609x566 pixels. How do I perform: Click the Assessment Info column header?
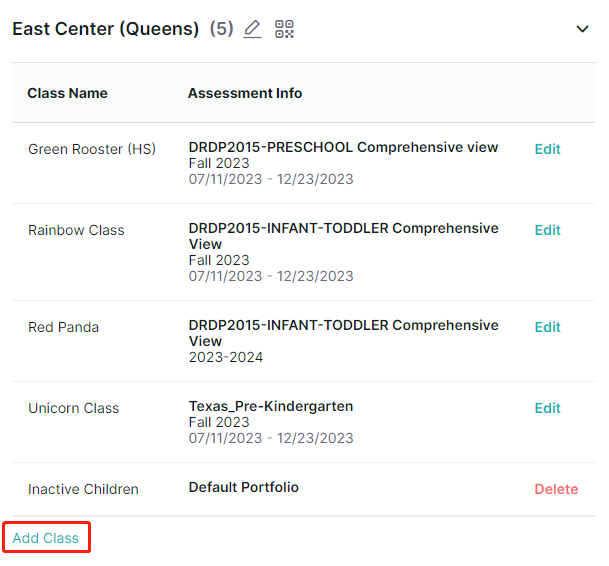coord(245,93)
